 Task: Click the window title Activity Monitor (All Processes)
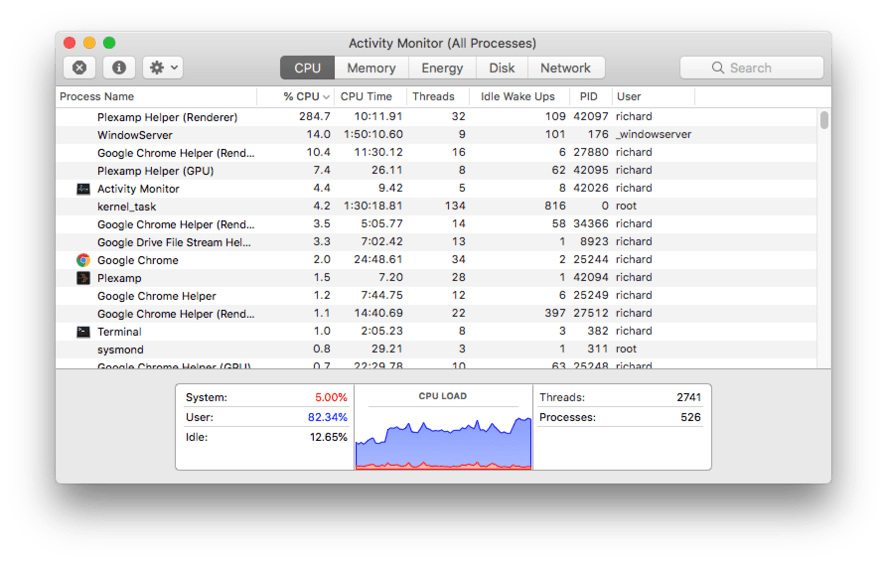pyautogui.click(x=442, y=44)
